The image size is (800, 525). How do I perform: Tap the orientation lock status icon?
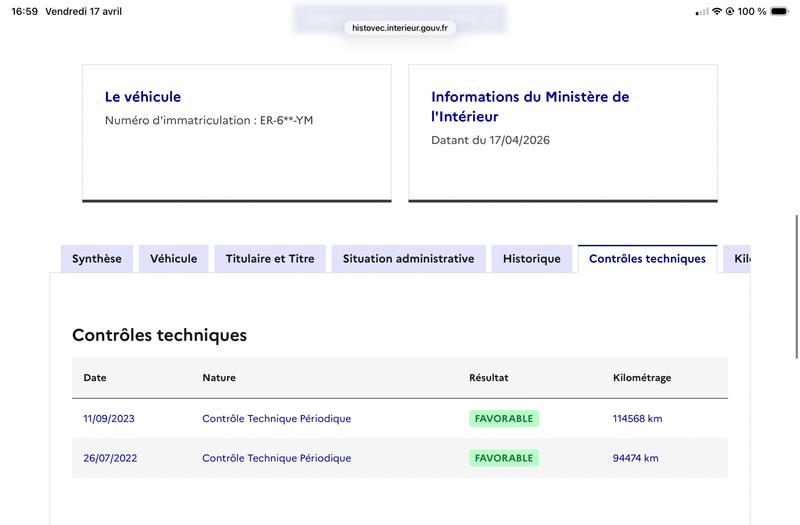tap(730, 12)
